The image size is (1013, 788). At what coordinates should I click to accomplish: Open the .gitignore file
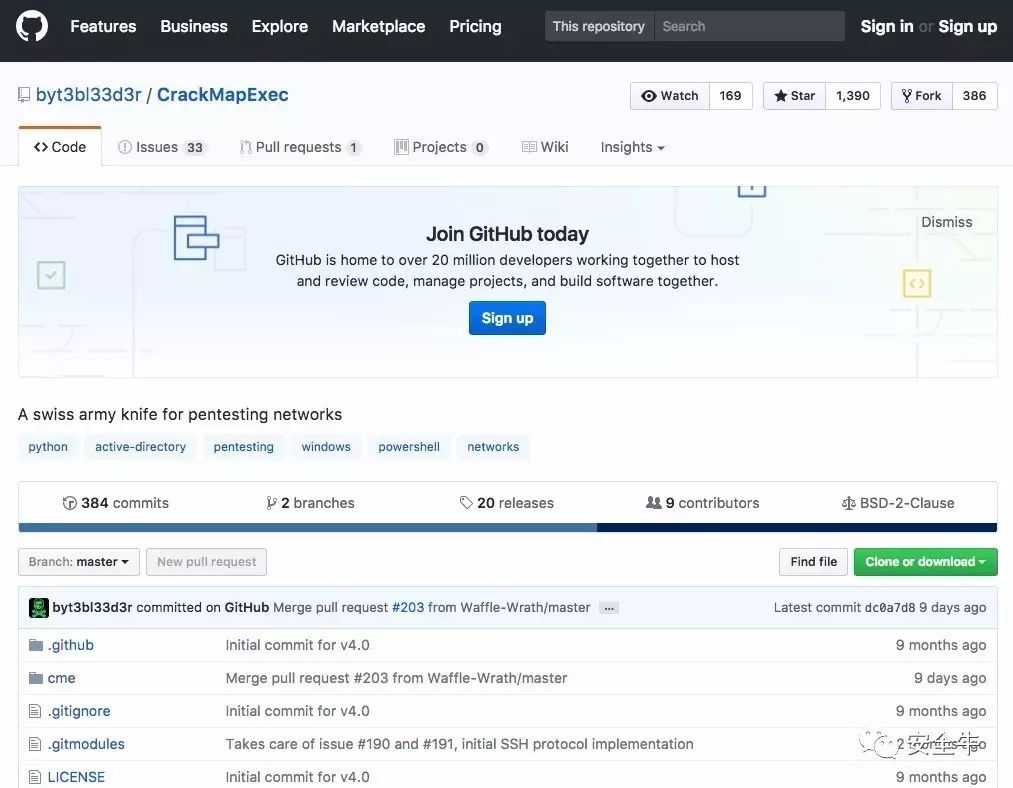coord(79,711)
